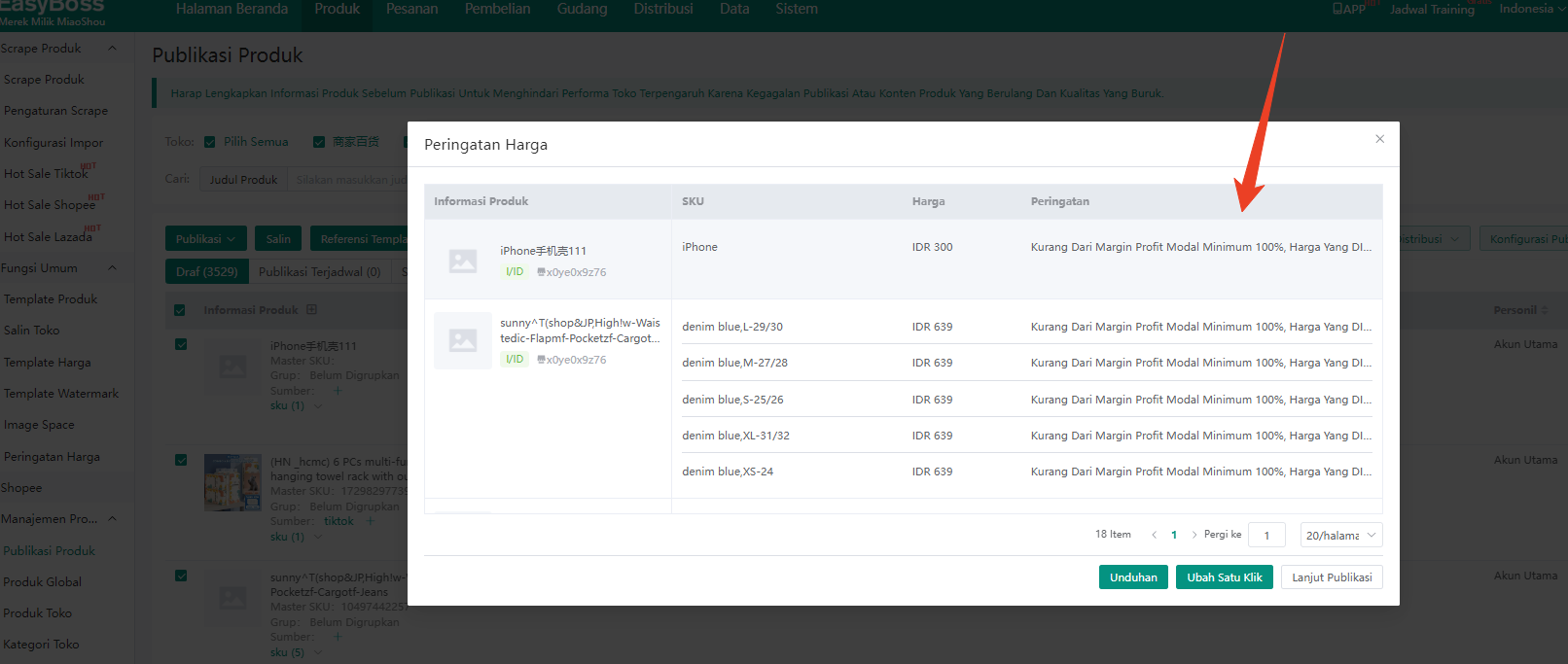Select page 1 in dialog pagination
This screenshot has width=1568, height=664.
pyautogui.click(x=1174, y=535)
